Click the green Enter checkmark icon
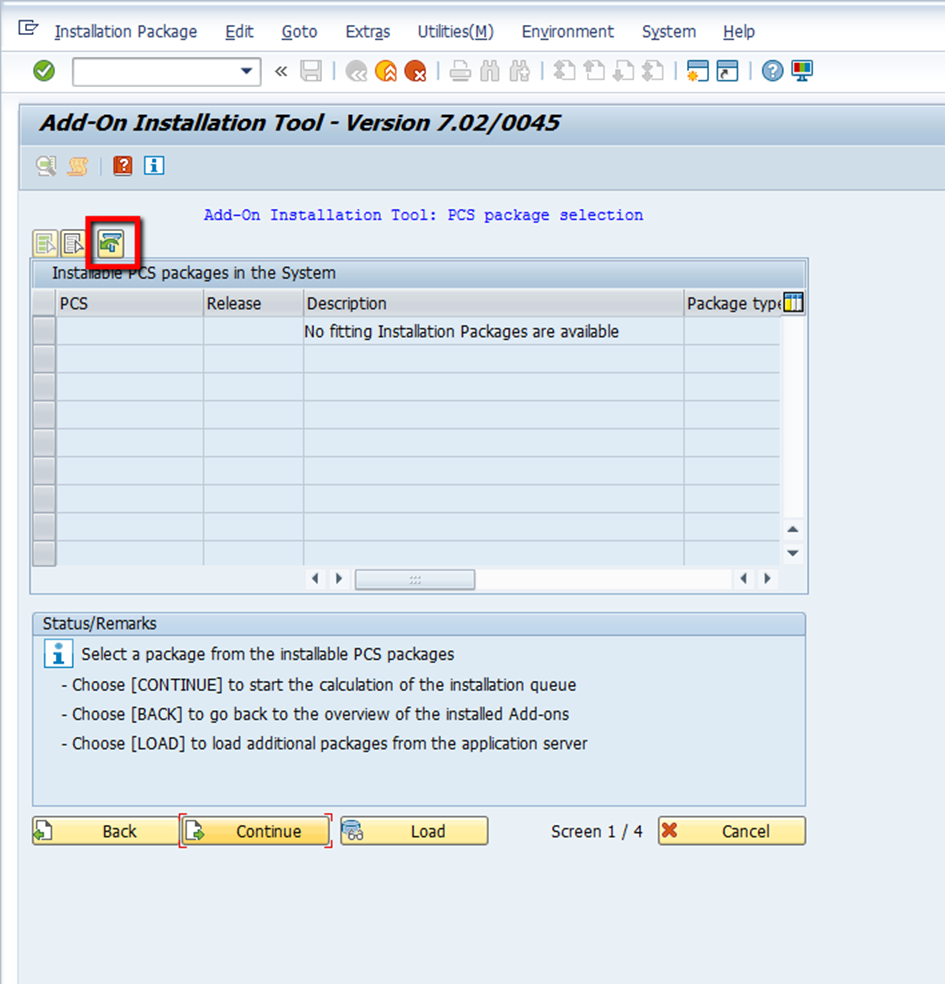 click(x=44, y=71)
